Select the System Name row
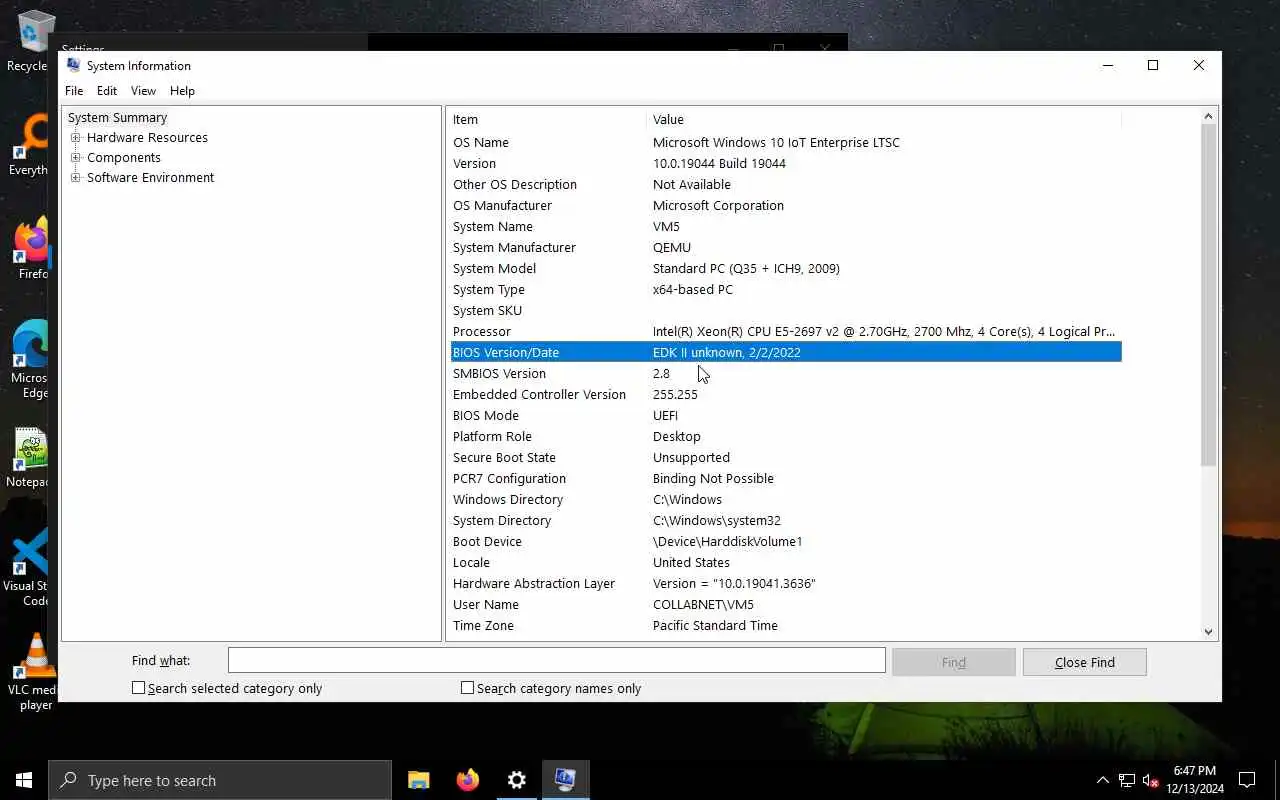The width and height of the screenshot is (1280, 800). coord(786,227)
